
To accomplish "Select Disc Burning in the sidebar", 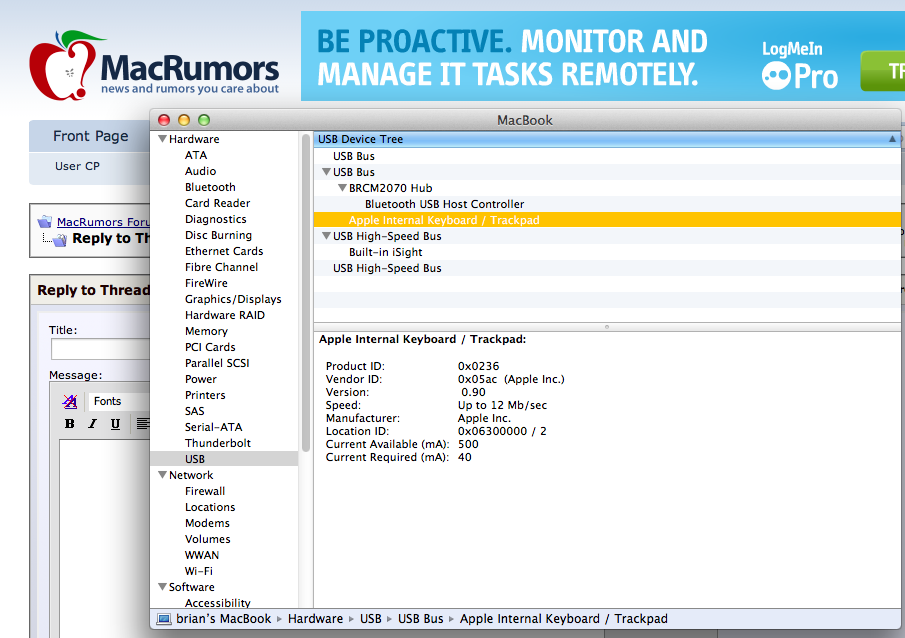I will click(x=218, y=236).
